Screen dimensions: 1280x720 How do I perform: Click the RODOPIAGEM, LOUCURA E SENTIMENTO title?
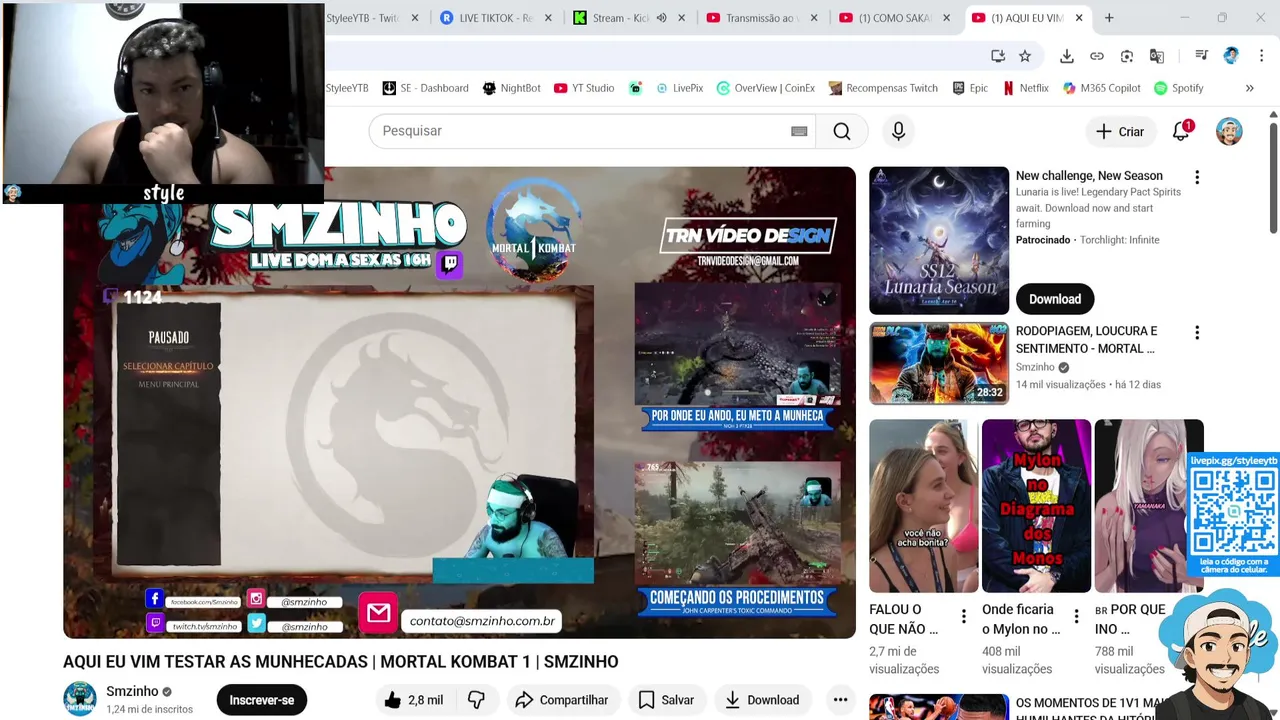(1086, 340)
